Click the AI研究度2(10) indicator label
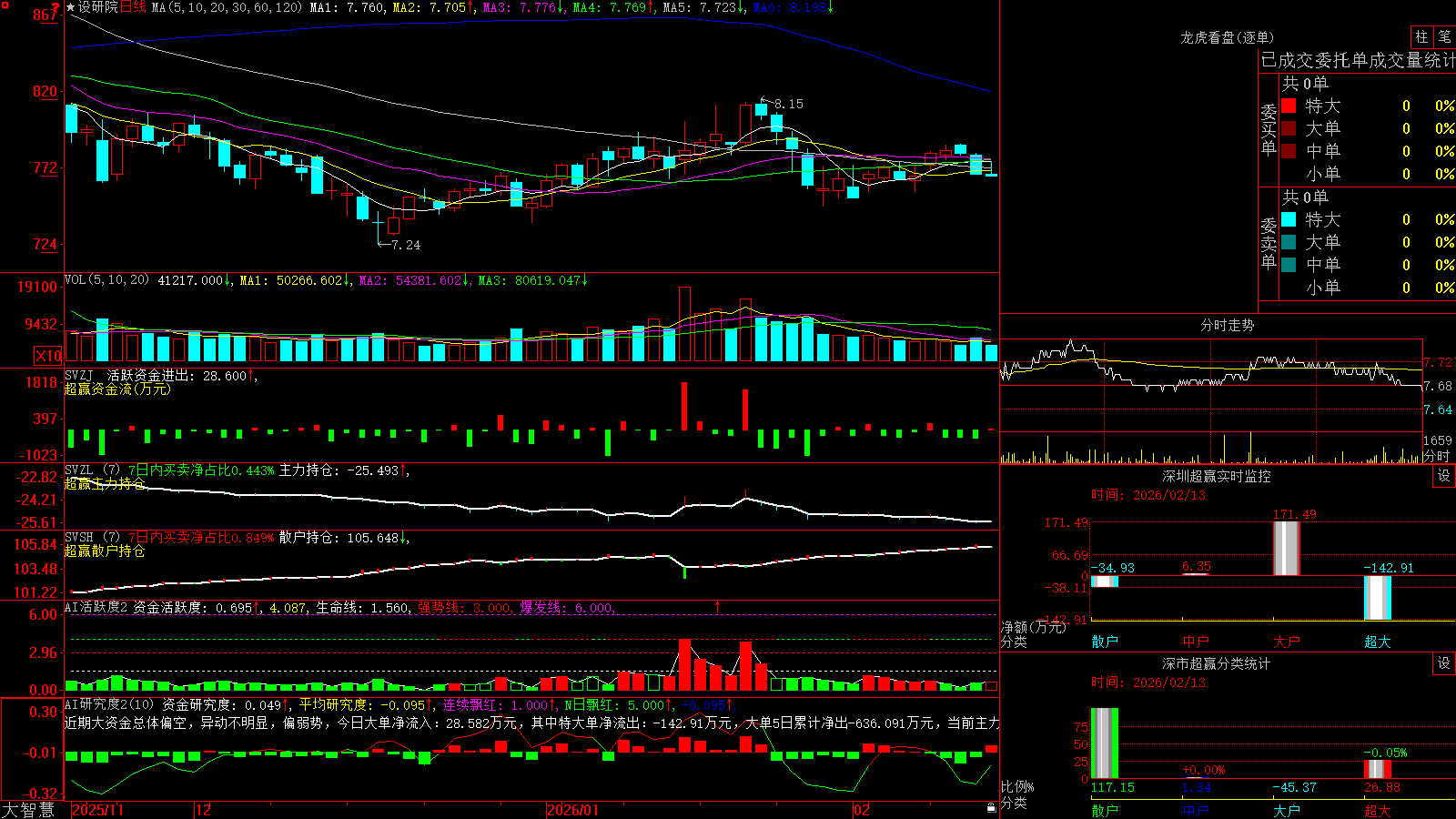Image resolution: width=1456 pixels, height=819 pixels. [x=110, y=704]
